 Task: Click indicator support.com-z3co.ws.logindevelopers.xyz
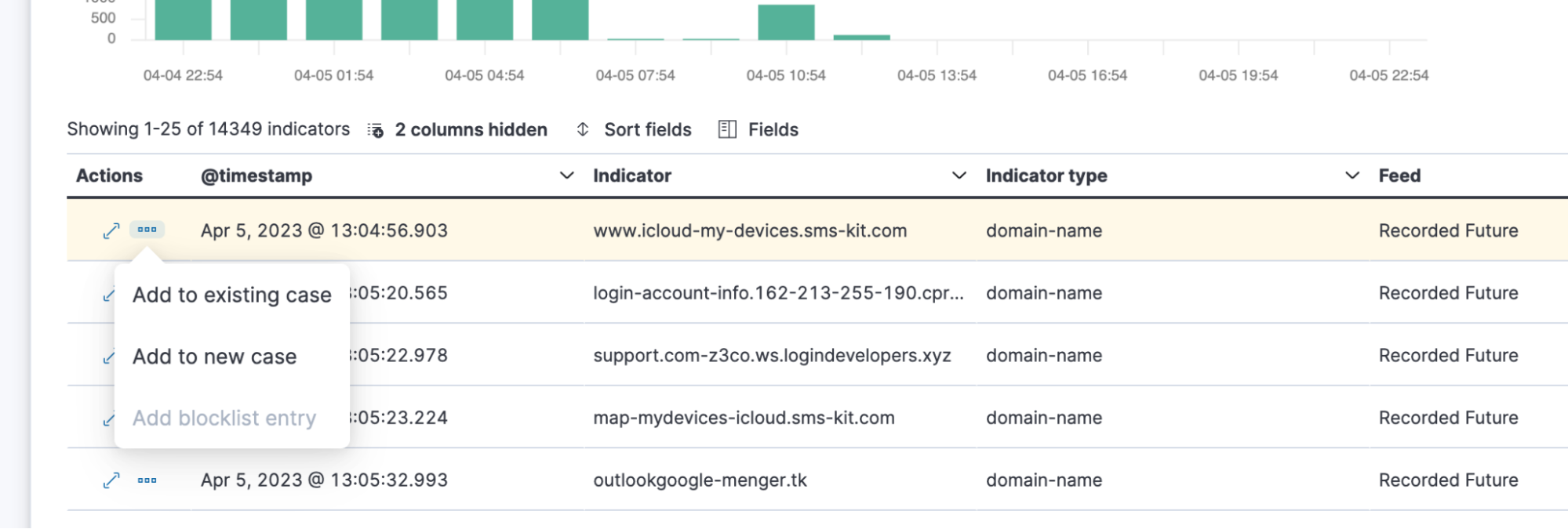[x=772, y=356]
